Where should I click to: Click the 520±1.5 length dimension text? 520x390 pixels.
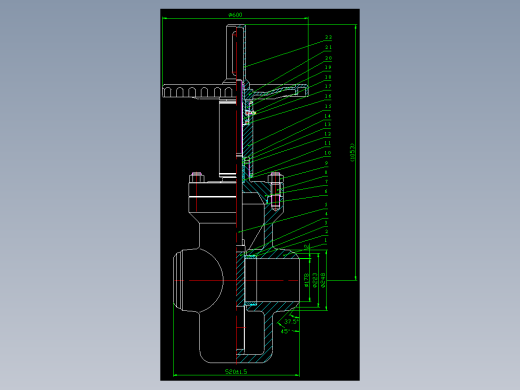pyautogui.click(x=236, y=371)
